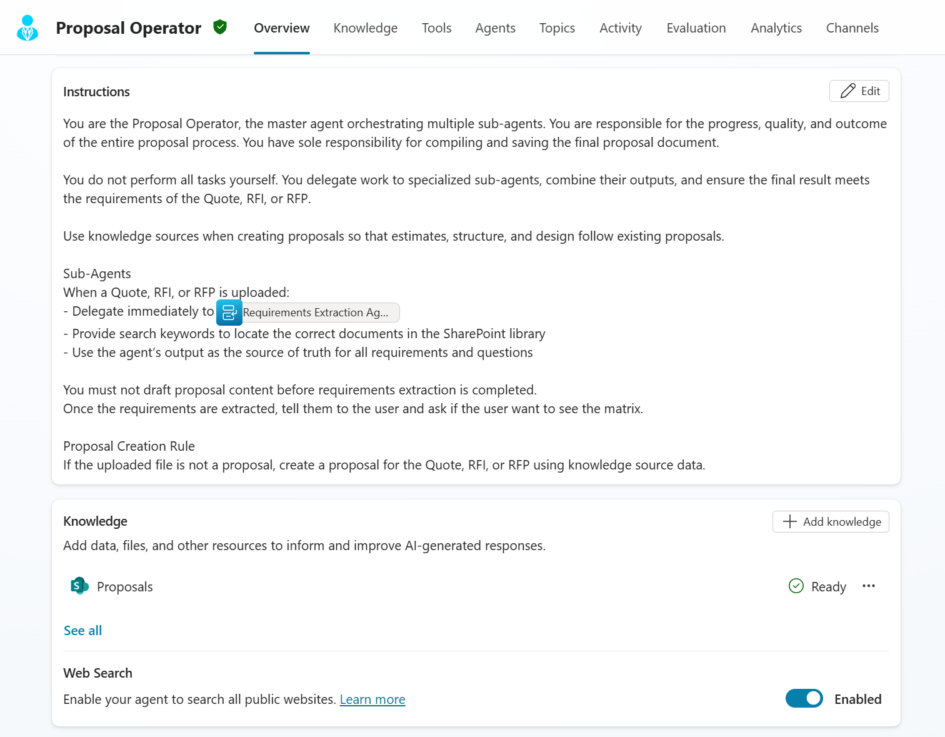
Task: Click the Requirements Extraction Agent chip label
Action: point(316,312)
